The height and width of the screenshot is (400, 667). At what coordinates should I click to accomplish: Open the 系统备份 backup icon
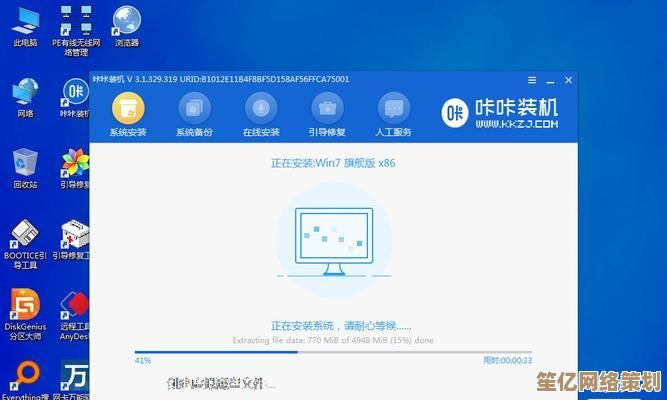tap(194, 108)
